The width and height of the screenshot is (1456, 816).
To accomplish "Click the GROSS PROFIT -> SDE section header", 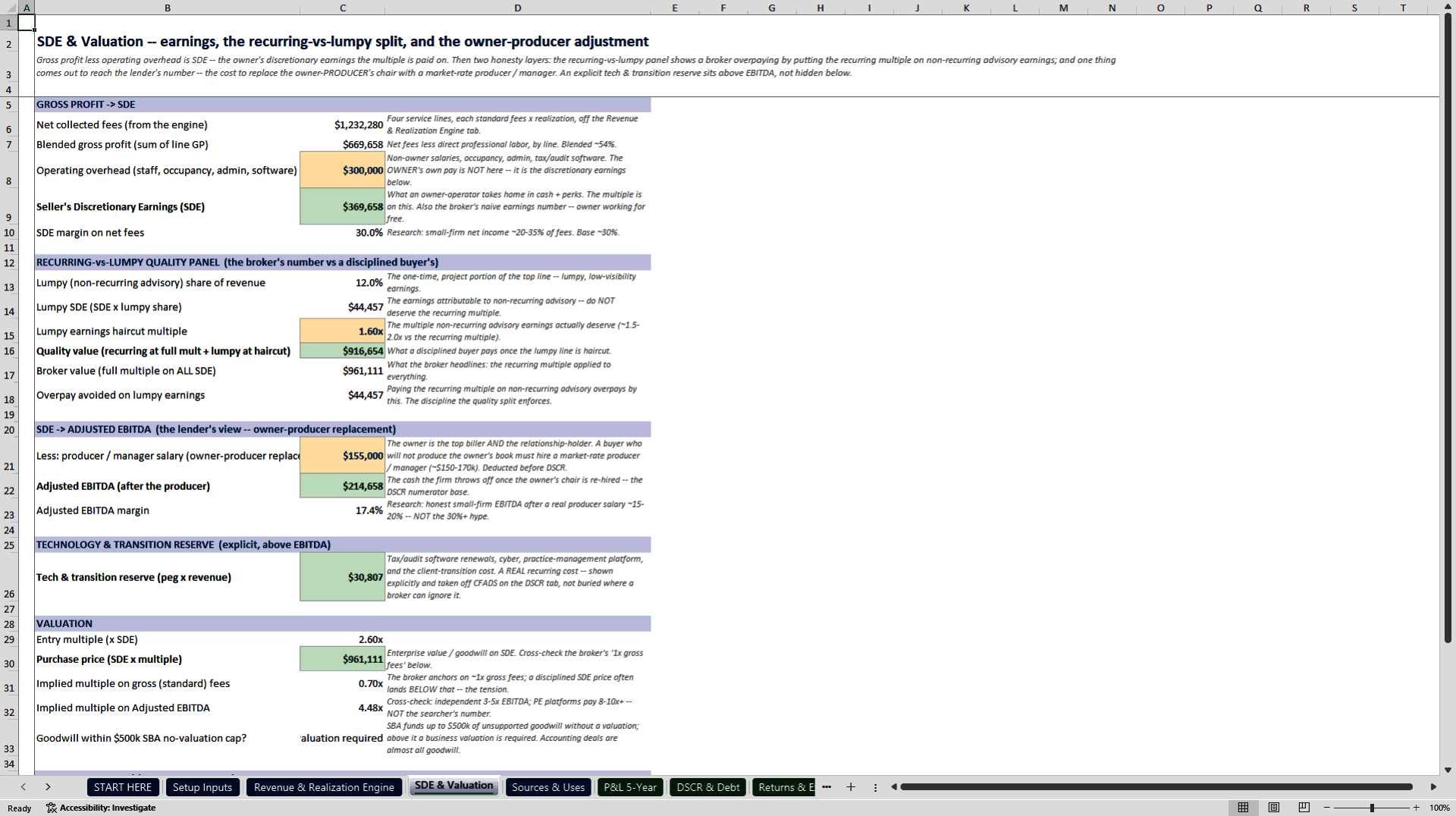I will (343, 105).
